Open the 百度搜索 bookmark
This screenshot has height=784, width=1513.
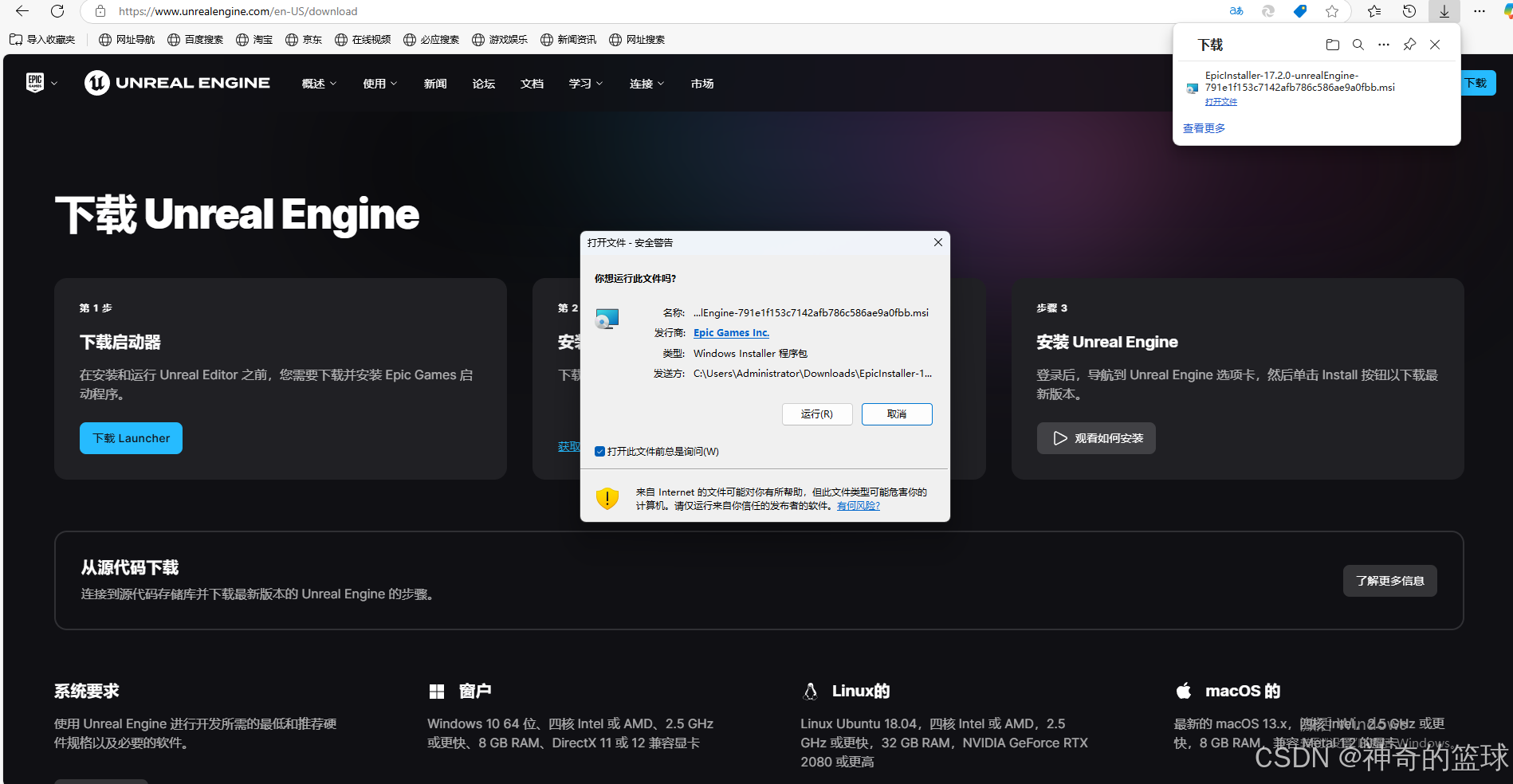195,40
